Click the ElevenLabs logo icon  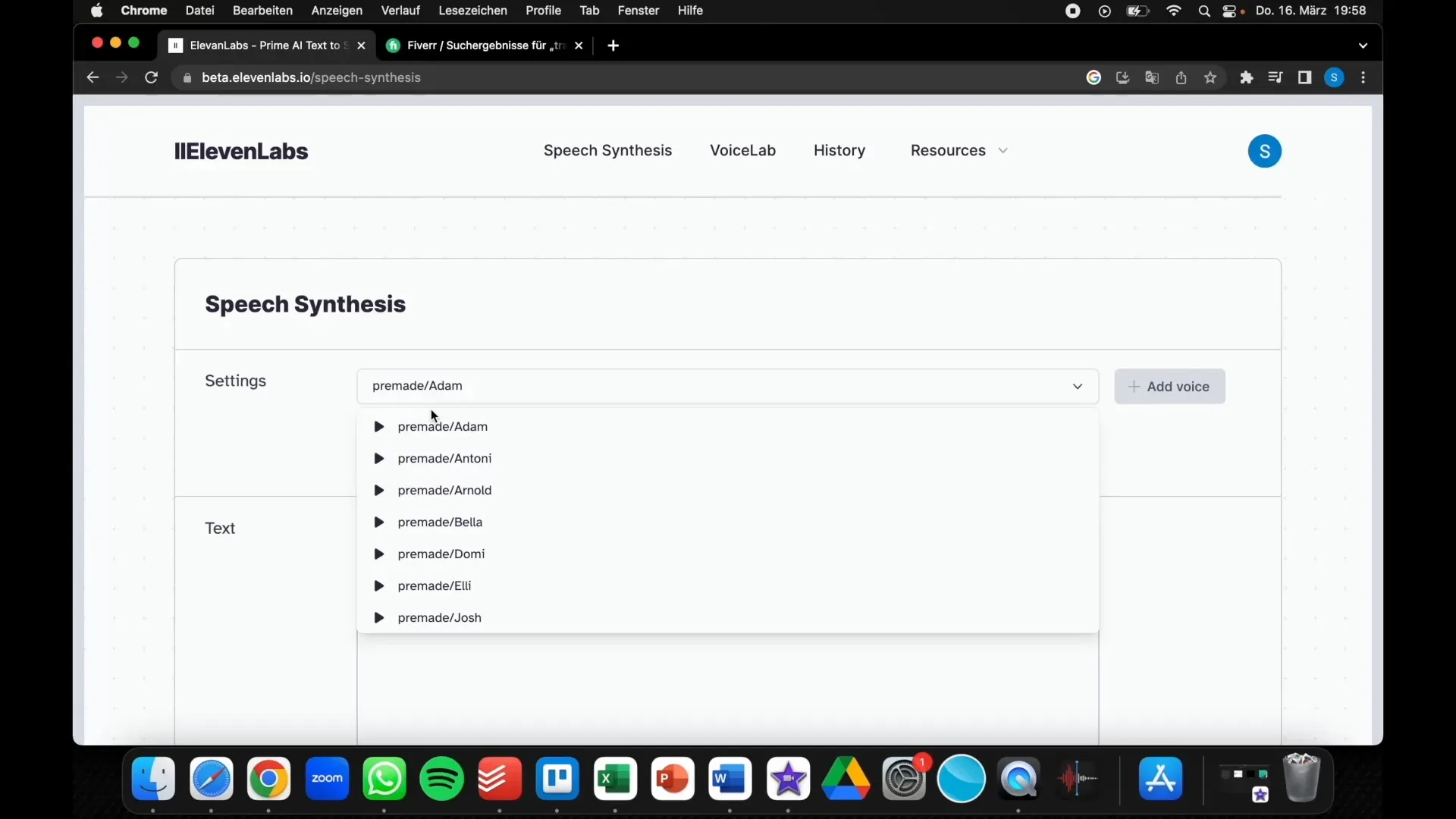tap(178, 150)
